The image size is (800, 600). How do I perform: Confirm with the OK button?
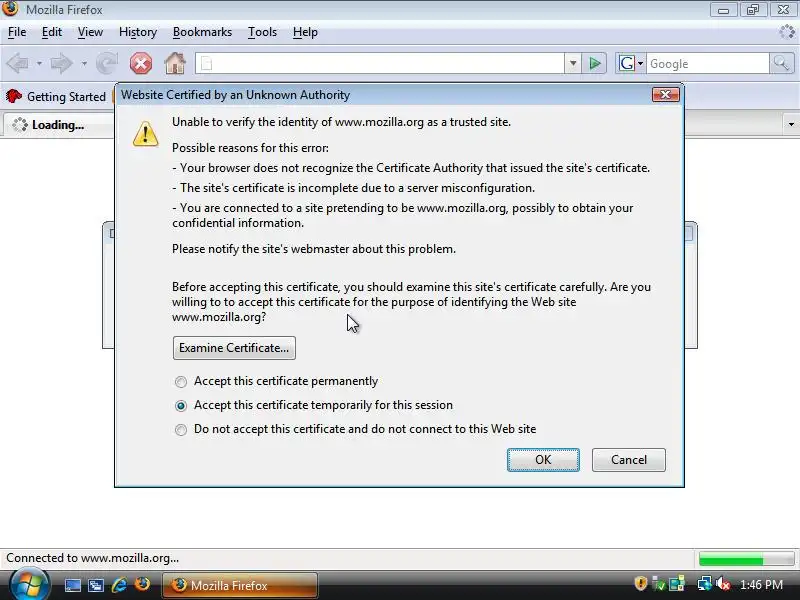click(x=543, y=460)
